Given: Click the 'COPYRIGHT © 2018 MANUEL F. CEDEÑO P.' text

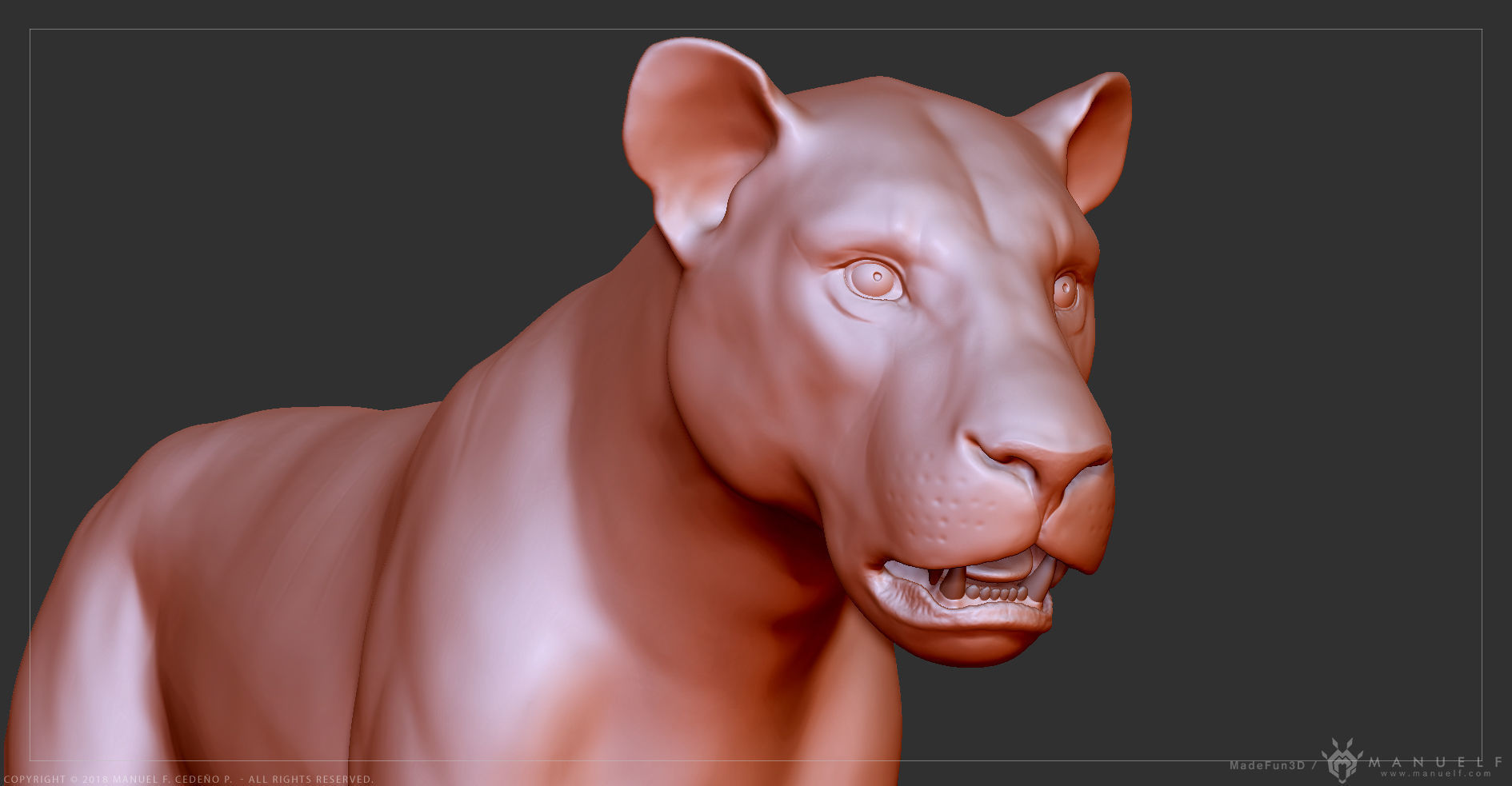Looking at the screenshot, I should coord(118,779).
